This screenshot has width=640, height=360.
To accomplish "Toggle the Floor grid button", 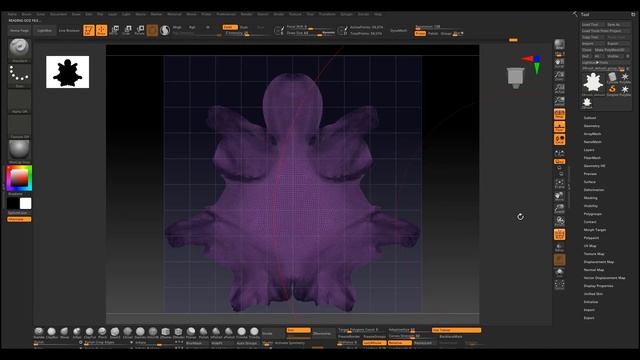I will coord(559,127).
